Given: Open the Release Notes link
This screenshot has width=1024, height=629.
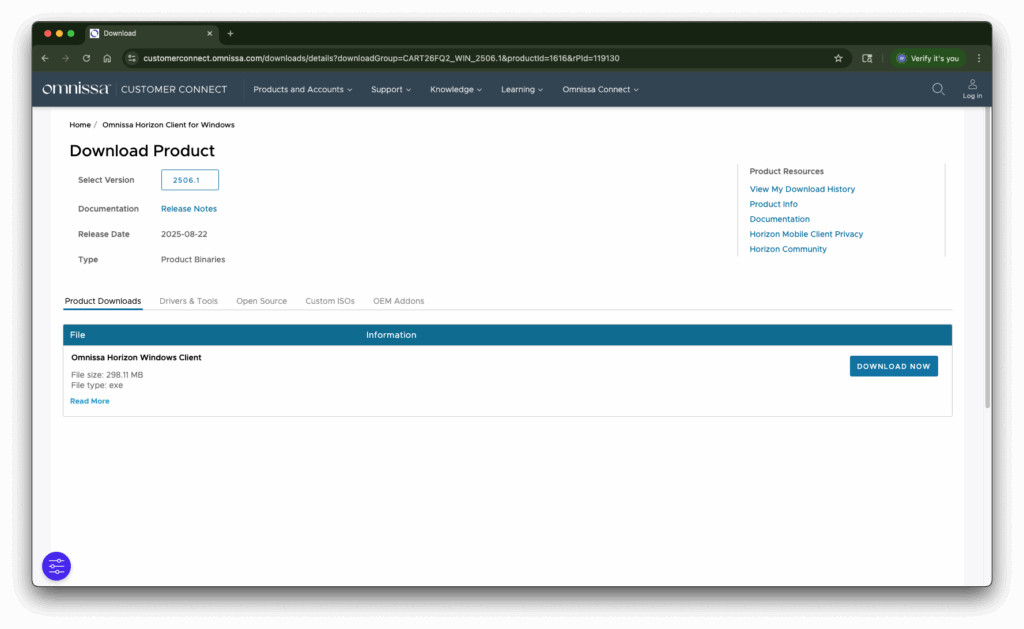Looking at the screenshot, I should (189, 209).
